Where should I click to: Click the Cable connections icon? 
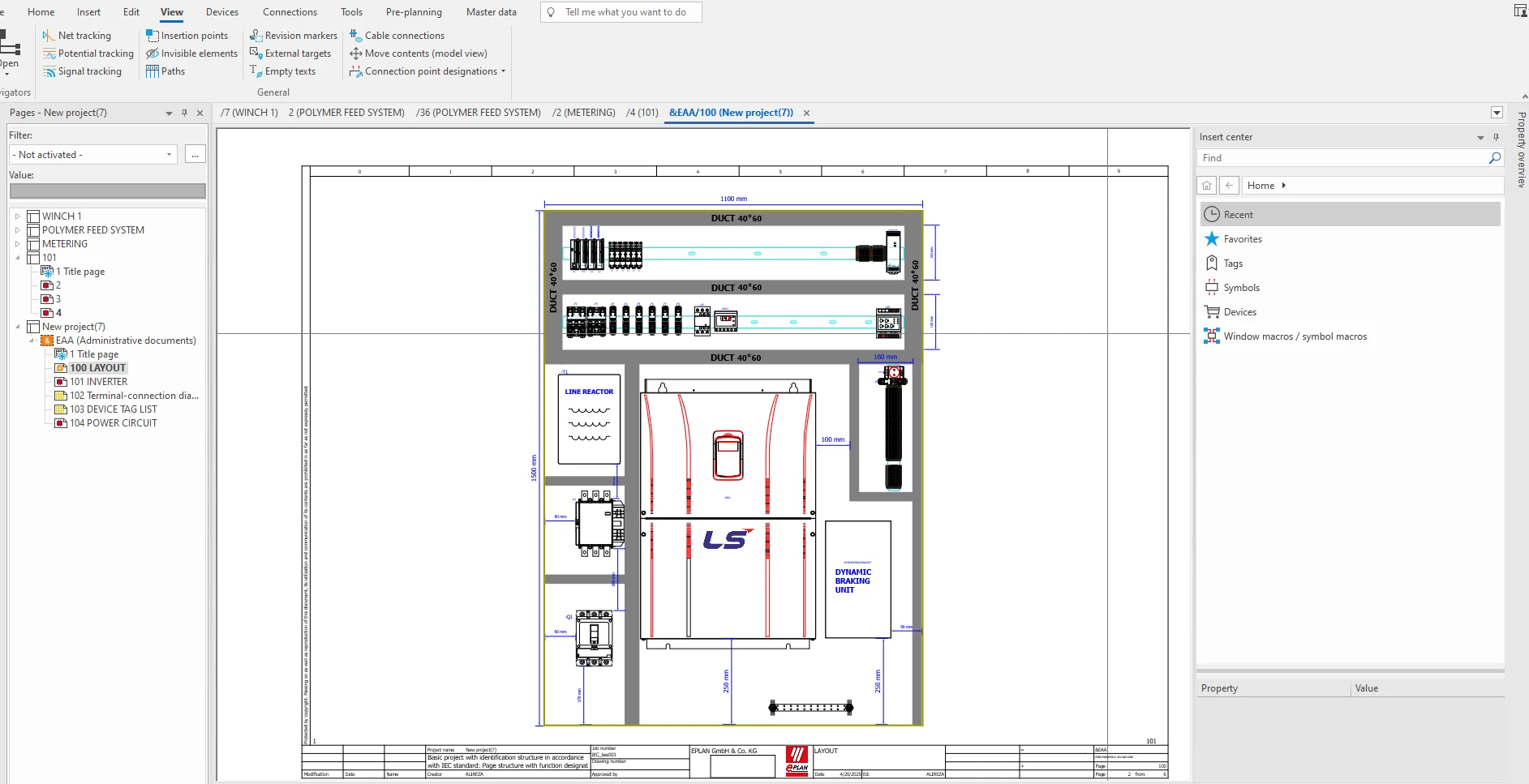[355, 36]
